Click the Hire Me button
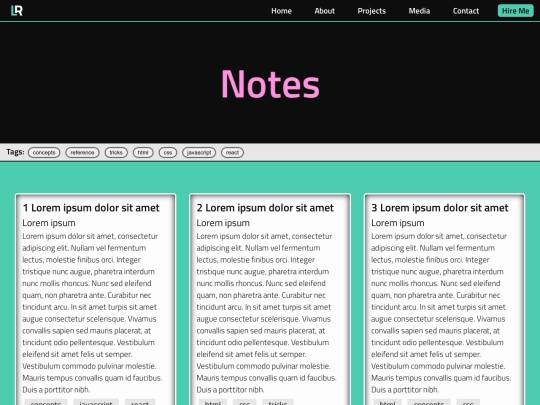Viewport: 540px width, 405px height. tap(516, 11)
